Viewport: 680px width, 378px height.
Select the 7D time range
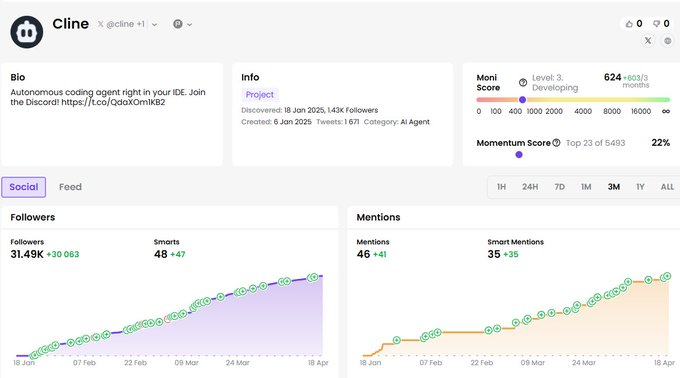[559, 187]
